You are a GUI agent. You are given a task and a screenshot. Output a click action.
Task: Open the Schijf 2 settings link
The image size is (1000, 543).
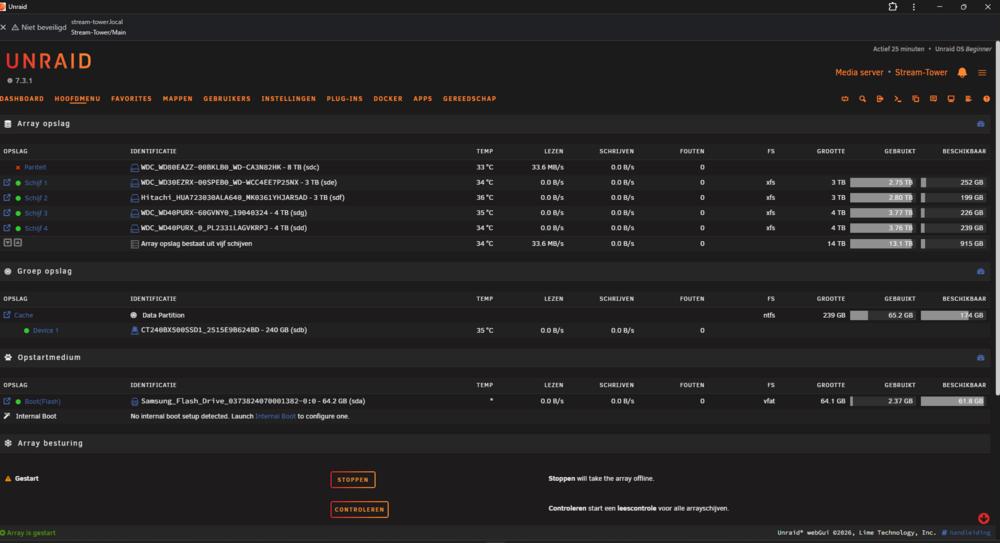click(36, 198)
